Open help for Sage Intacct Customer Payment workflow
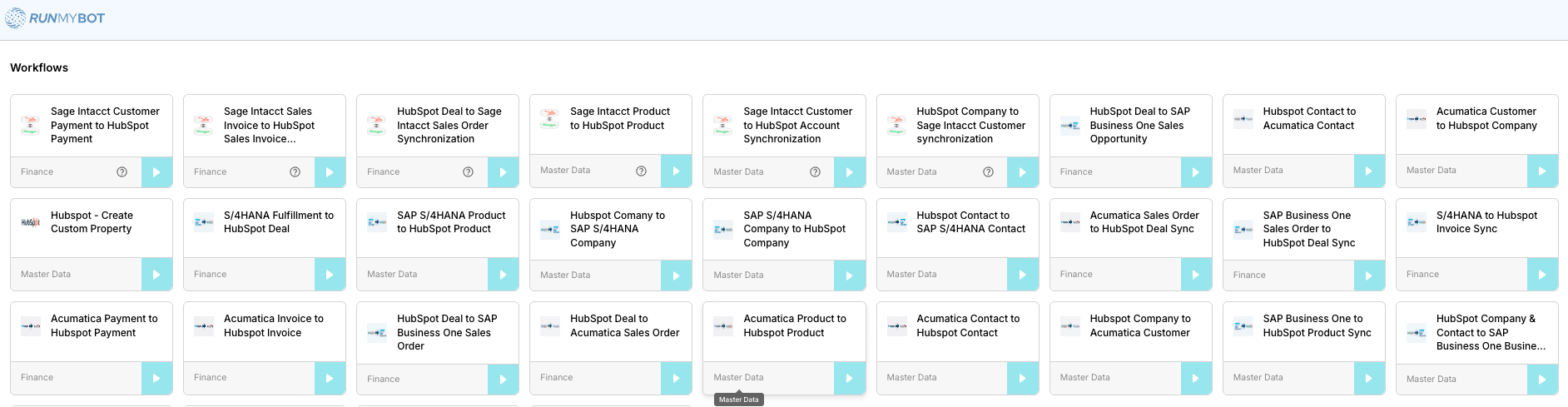 click(122, 172)
